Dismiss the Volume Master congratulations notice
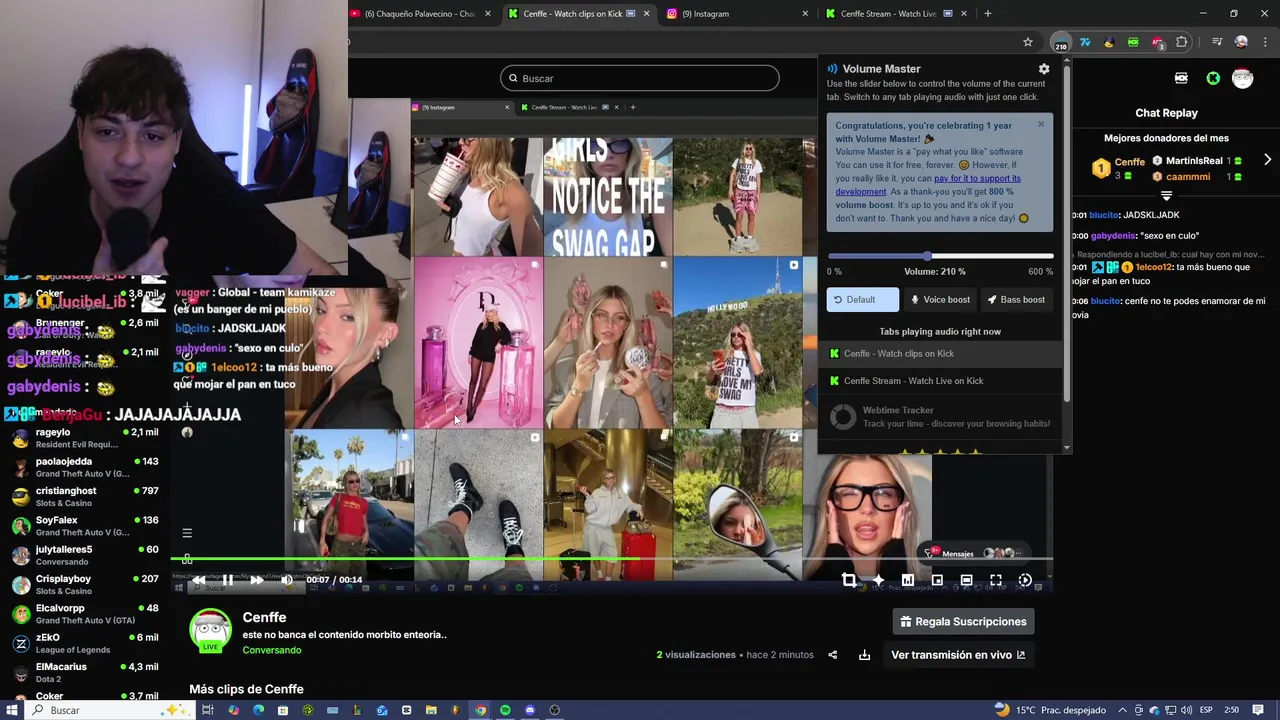1280x720 pixels. pos(1040,125)
